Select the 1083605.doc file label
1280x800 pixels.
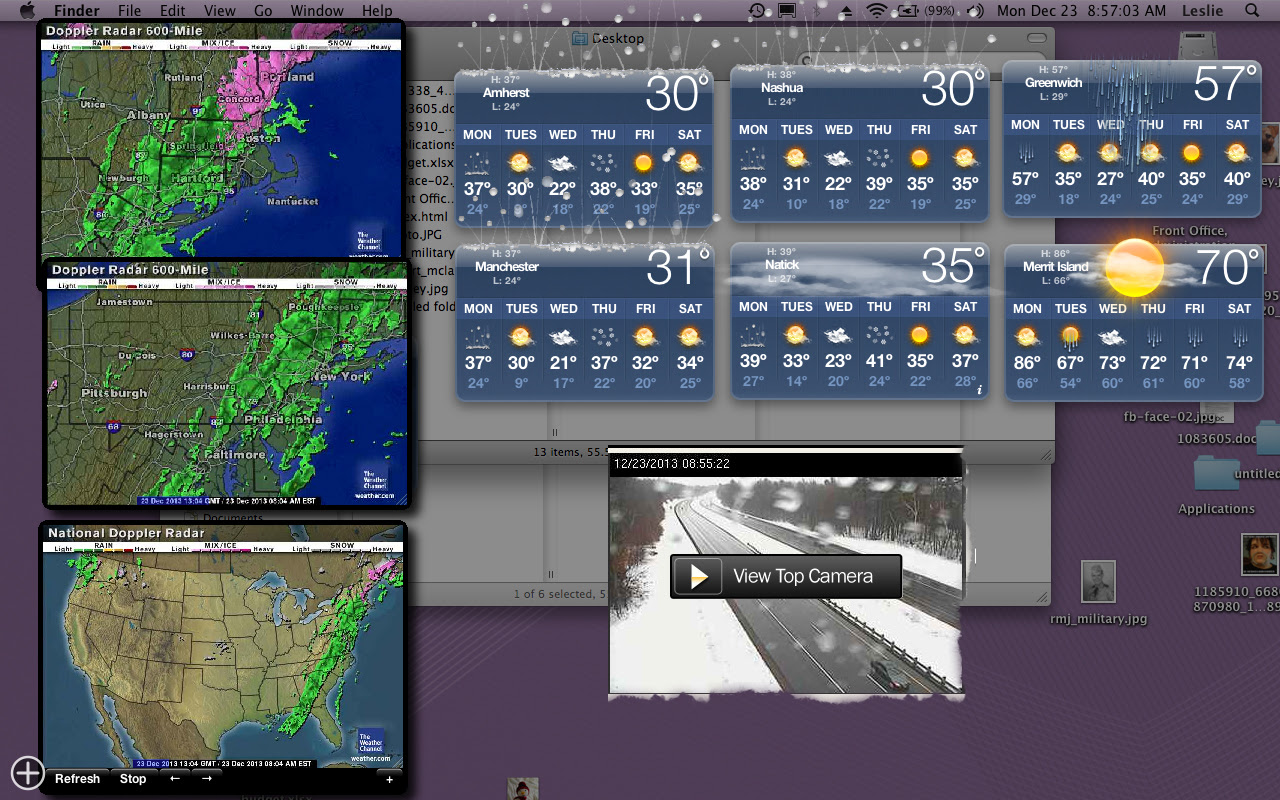[x=1216, y=439]
